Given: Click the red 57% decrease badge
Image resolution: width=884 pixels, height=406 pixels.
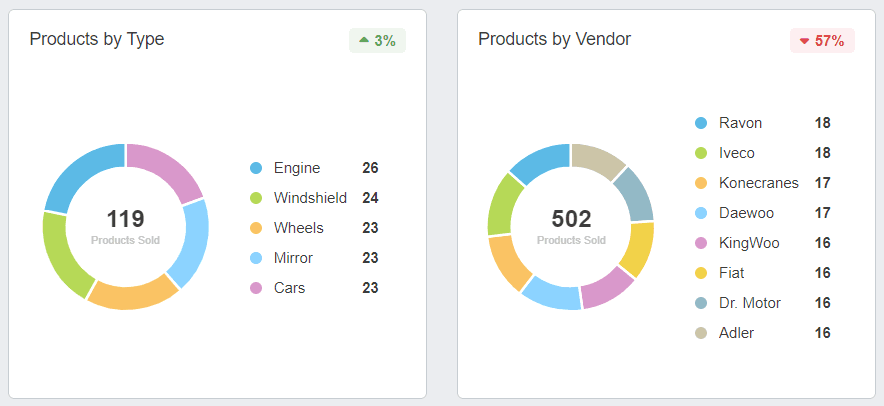Looking at the screenshot, I should coord(822,41).
